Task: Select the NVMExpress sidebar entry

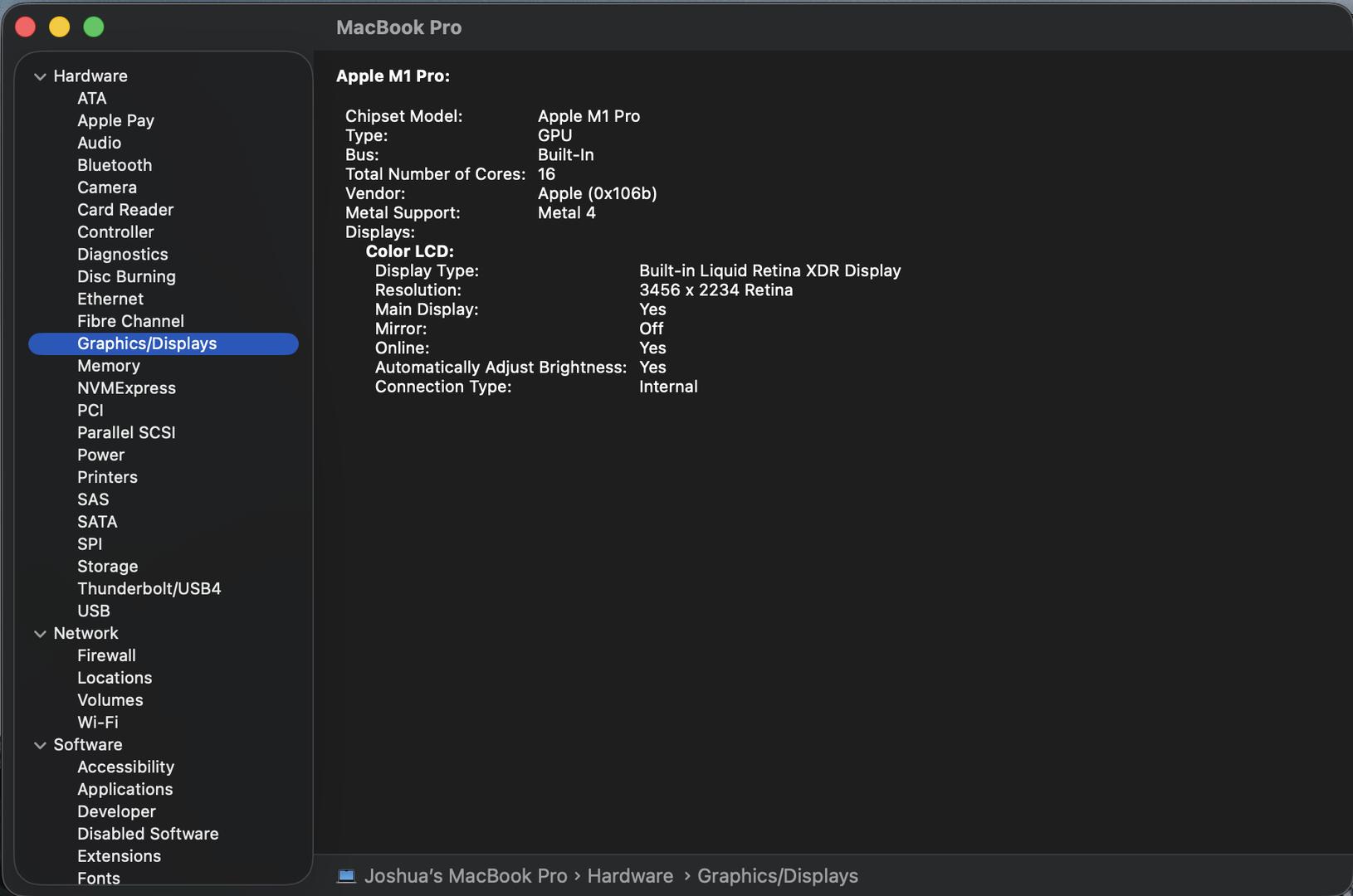Action: point(126,388)
